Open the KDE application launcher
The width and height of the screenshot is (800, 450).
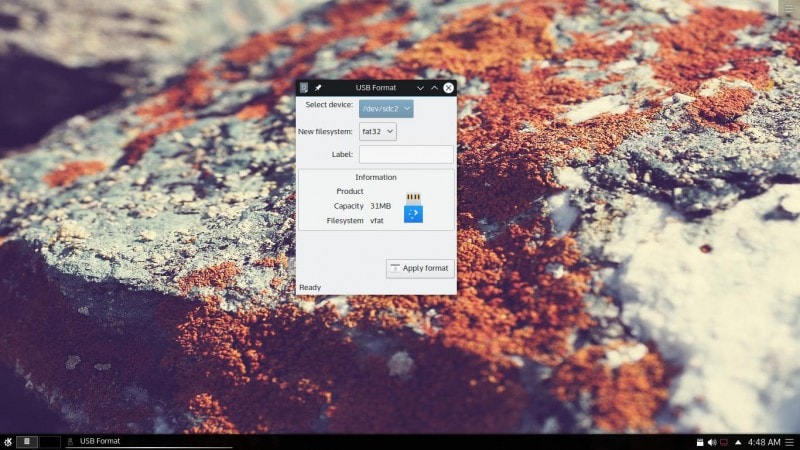click(8, 442)
